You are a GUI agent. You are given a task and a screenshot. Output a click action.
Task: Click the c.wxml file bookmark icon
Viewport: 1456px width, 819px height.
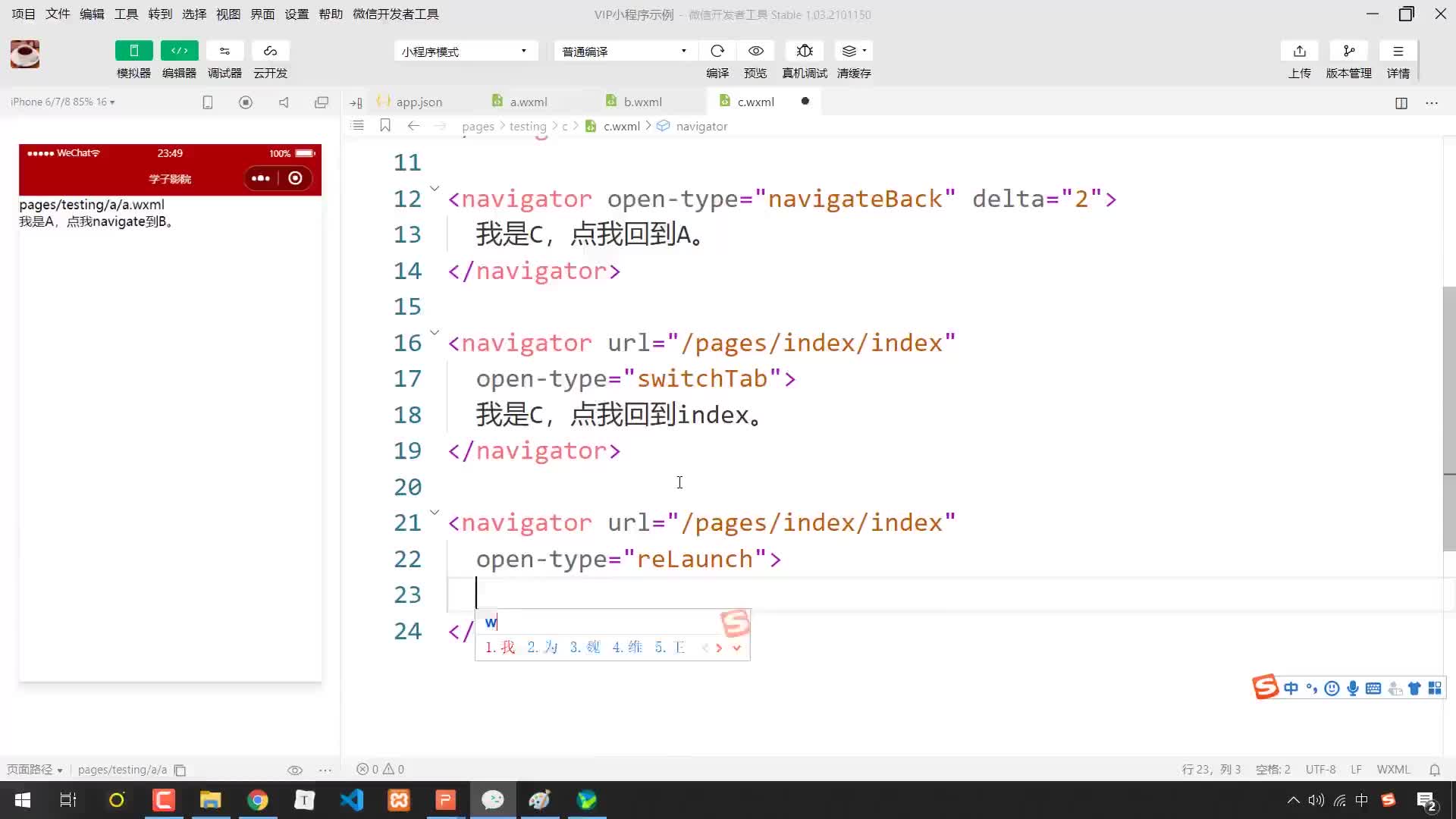[385, 126]
